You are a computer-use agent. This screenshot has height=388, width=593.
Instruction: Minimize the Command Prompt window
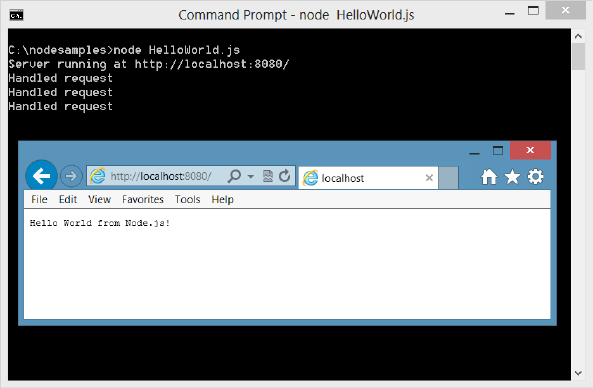[510, 14]
